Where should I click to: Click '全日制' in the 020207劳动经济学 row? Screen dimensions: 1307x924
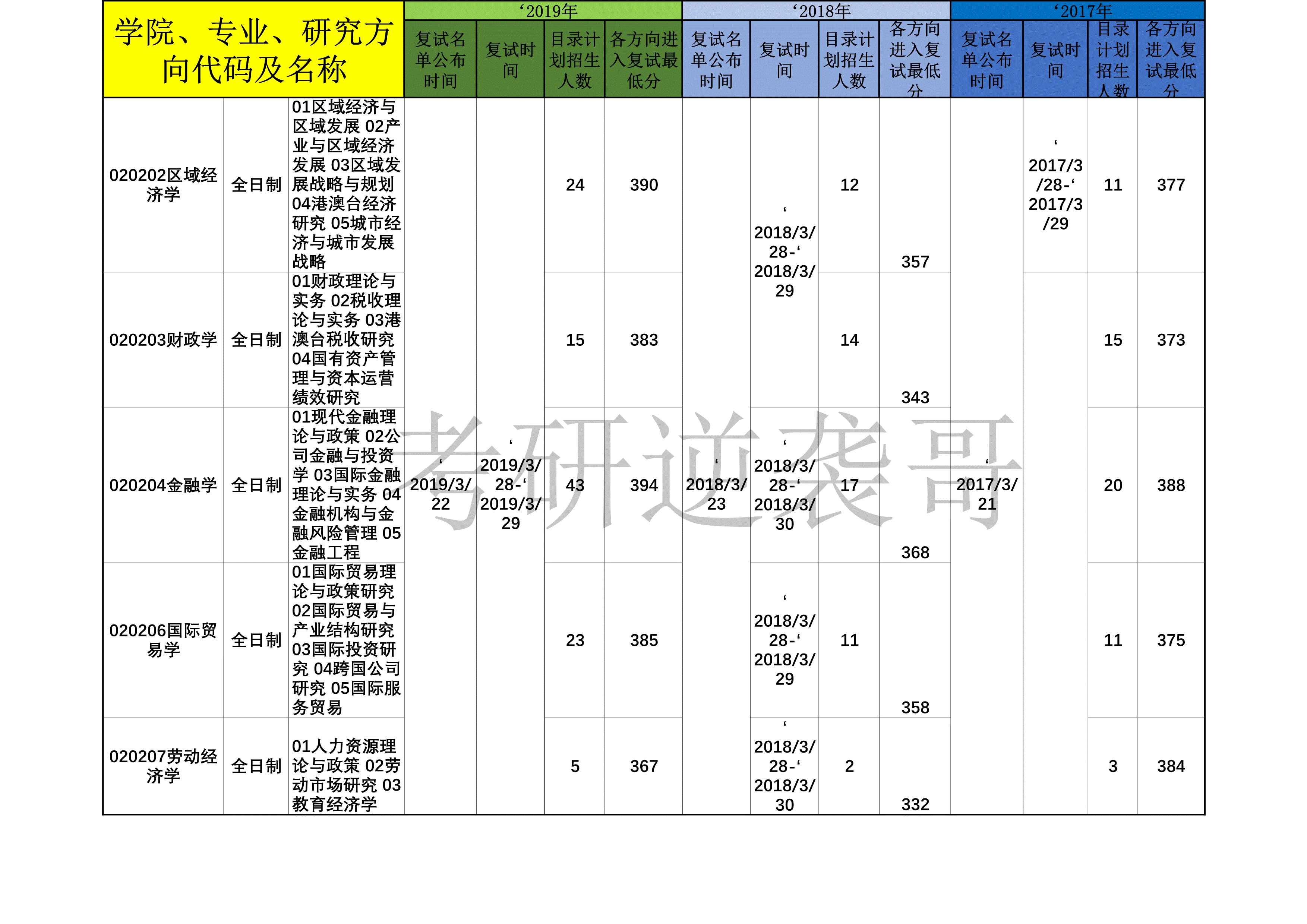[x=256, y=766]
